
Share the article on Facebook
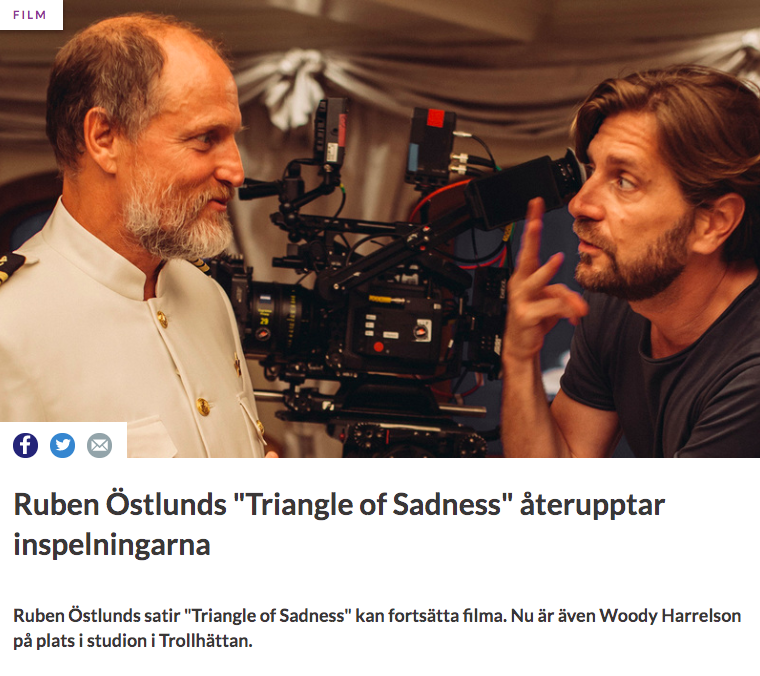click(25, 445)
